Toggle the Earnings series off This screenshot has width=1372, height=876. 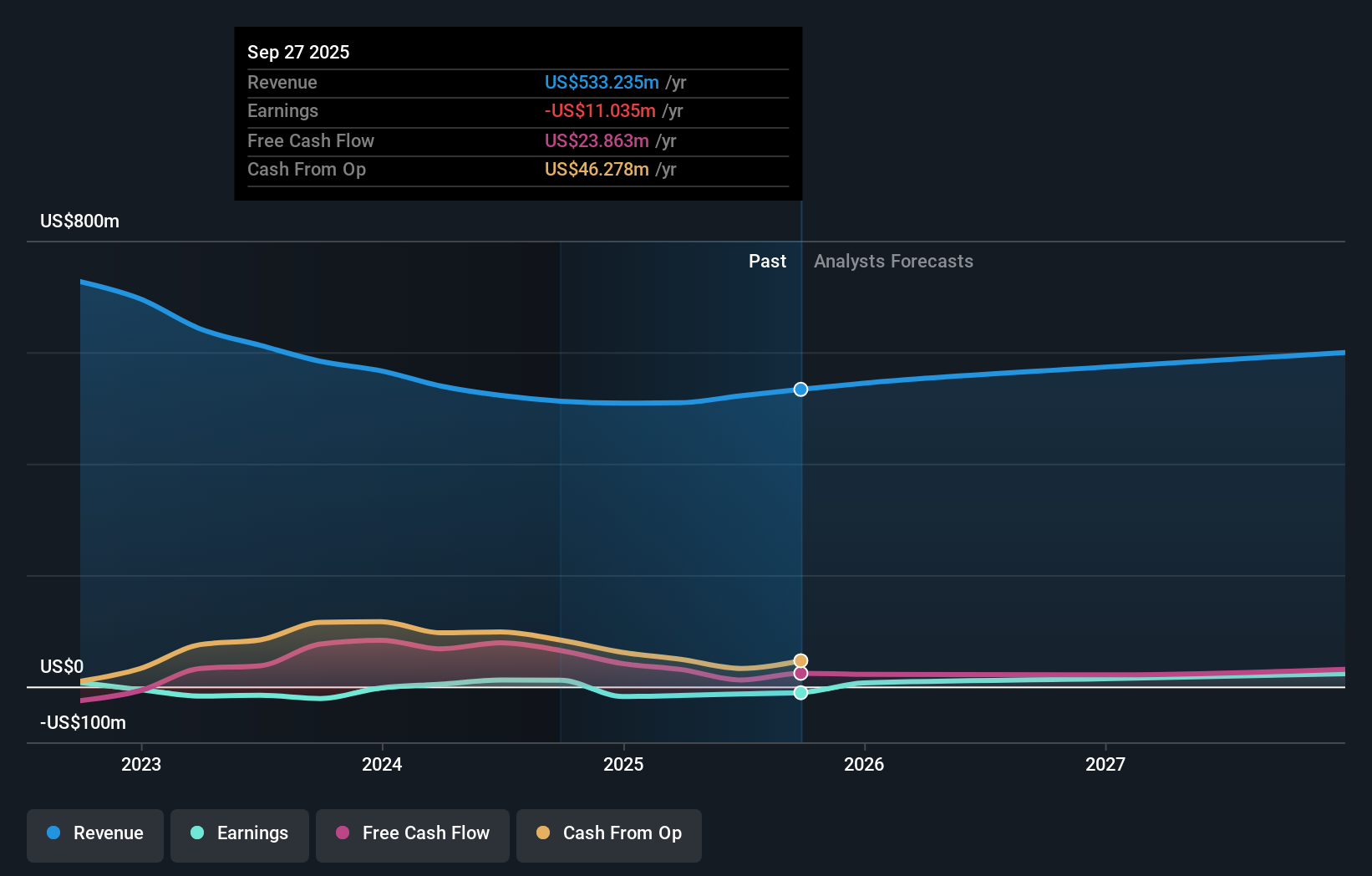239,834
